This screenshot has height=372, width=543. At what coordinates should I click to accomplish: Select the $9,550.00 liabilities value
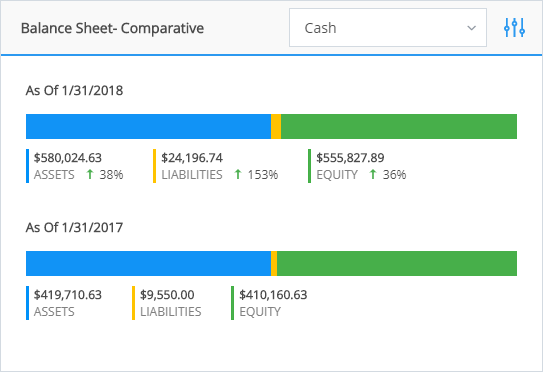pos(167,295)
